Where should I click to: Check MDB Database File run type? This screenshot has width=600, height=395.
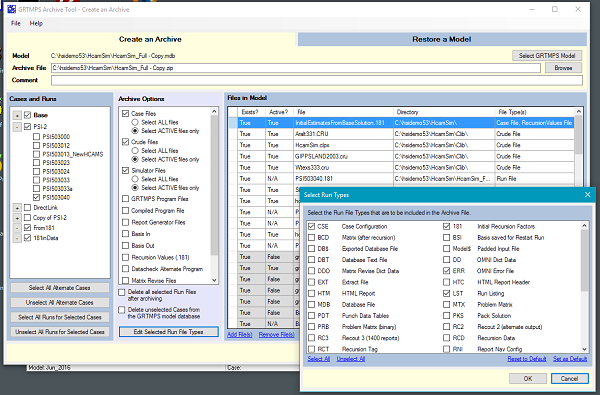point(311,305)
